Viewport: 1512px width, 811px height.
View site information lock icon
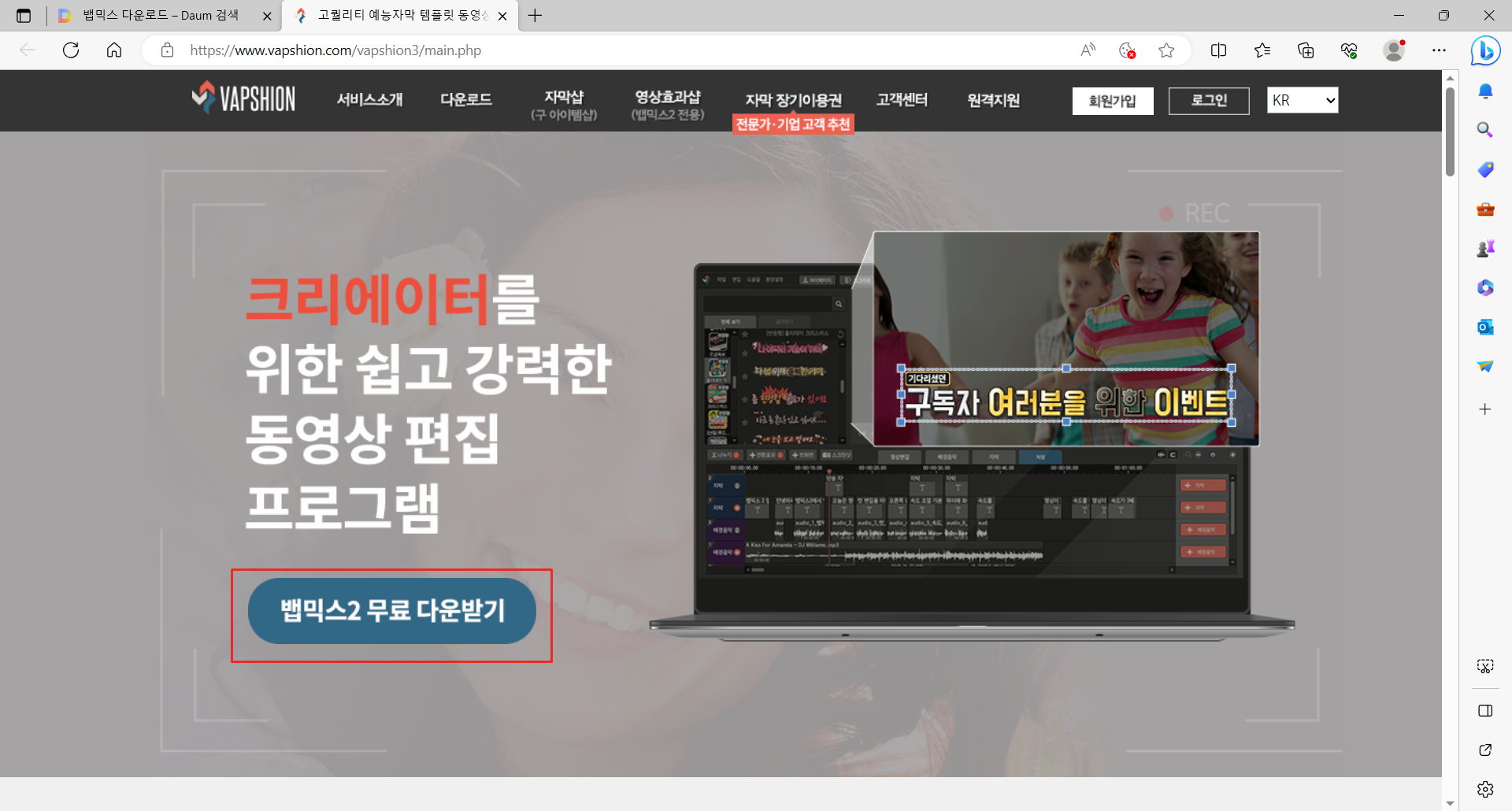point(167,50)
